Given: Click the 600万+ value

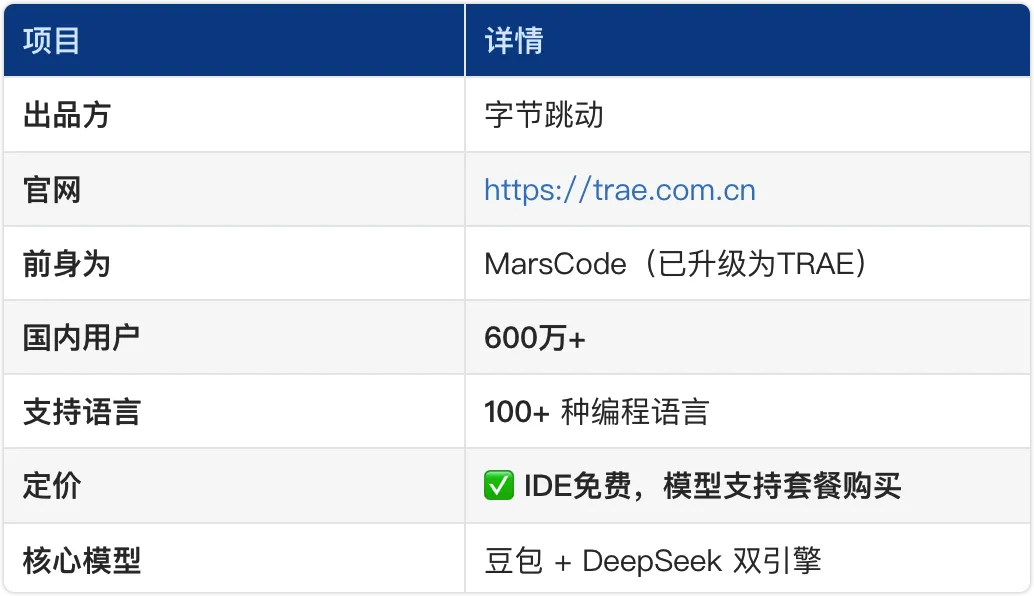Looking at the screenshot, I should click(534, 338).
